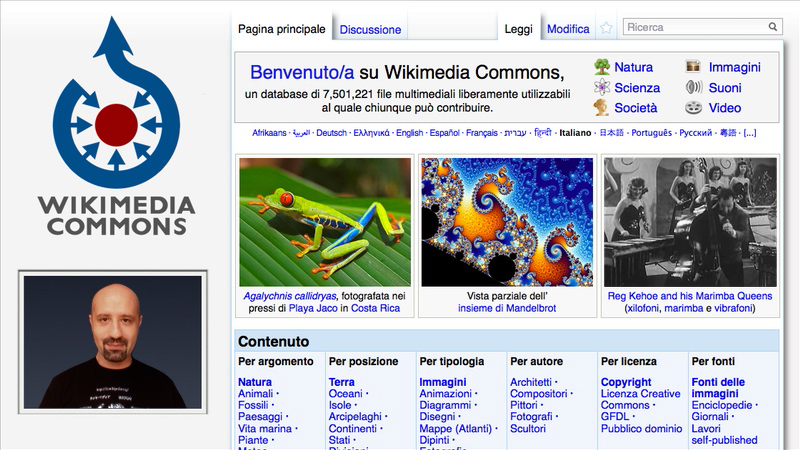Click the bald man portrait photo

click(x=113, y=342)
